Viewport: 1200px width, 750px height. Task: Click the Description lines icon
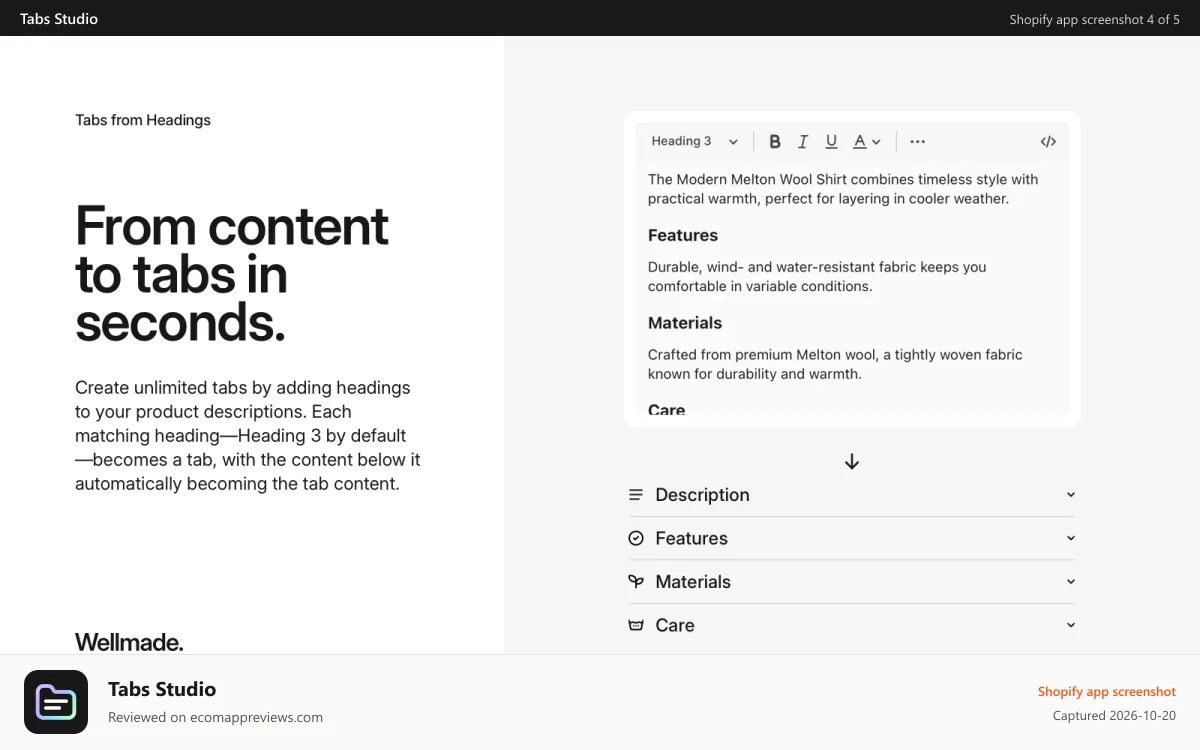click(x=636, y=495)
